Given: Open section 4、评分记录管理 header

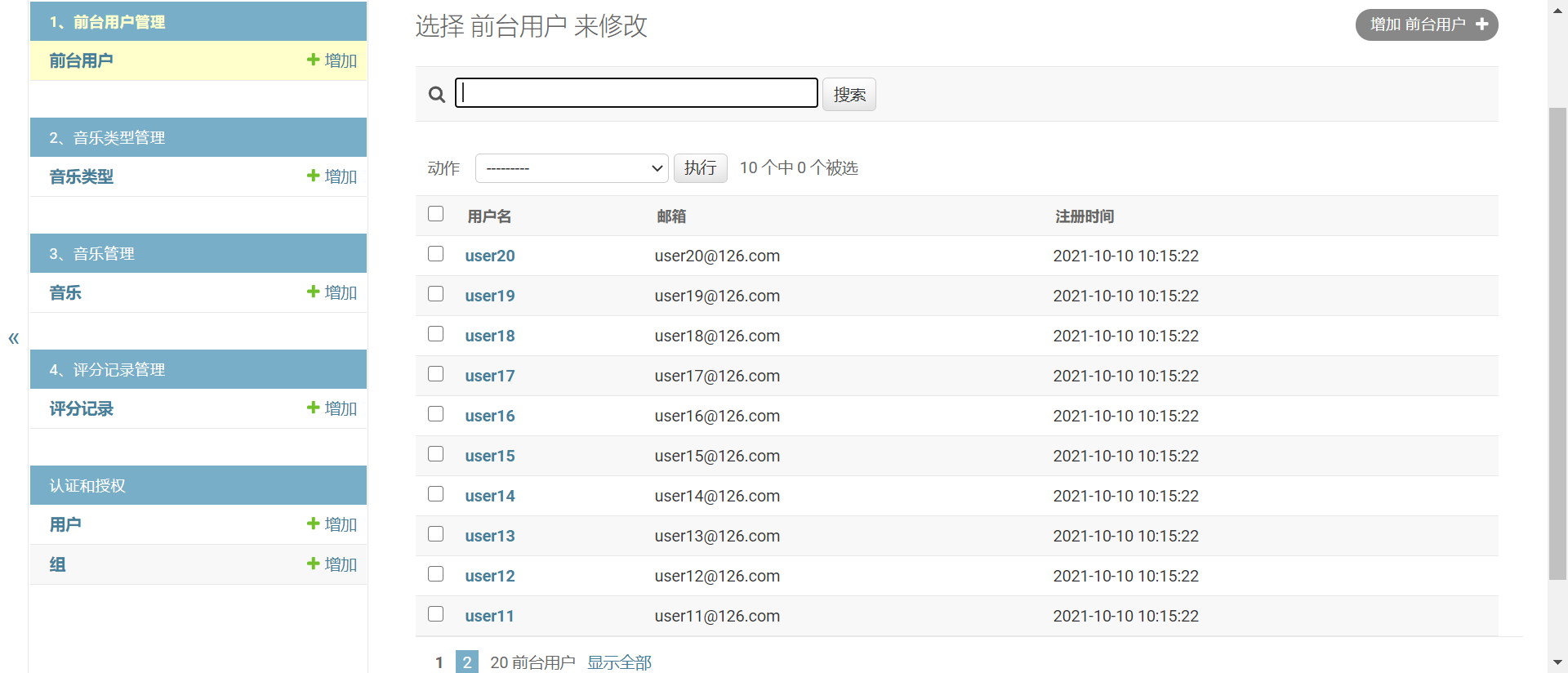Looking at the screenshot, I should (x=107, y=370).
